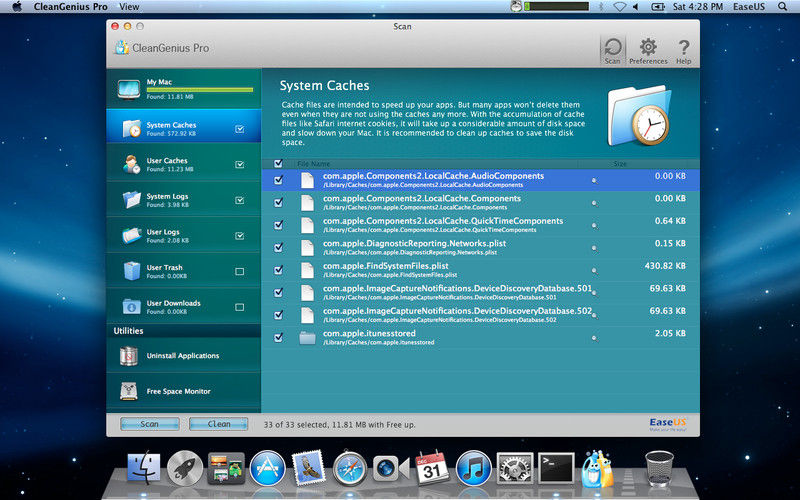The width and height of the screenshot is (800, 500).
Task: Click the EaseUS logo link
Action: click(668, 424)
